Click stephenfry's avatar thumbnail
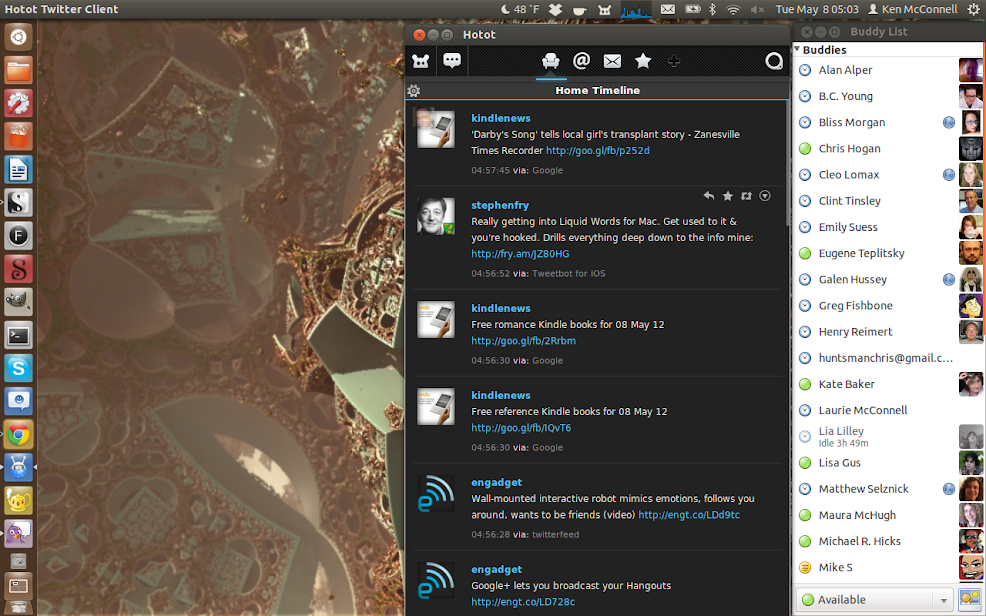The height and width of the screenshot is (616, 986). (436, 216)
